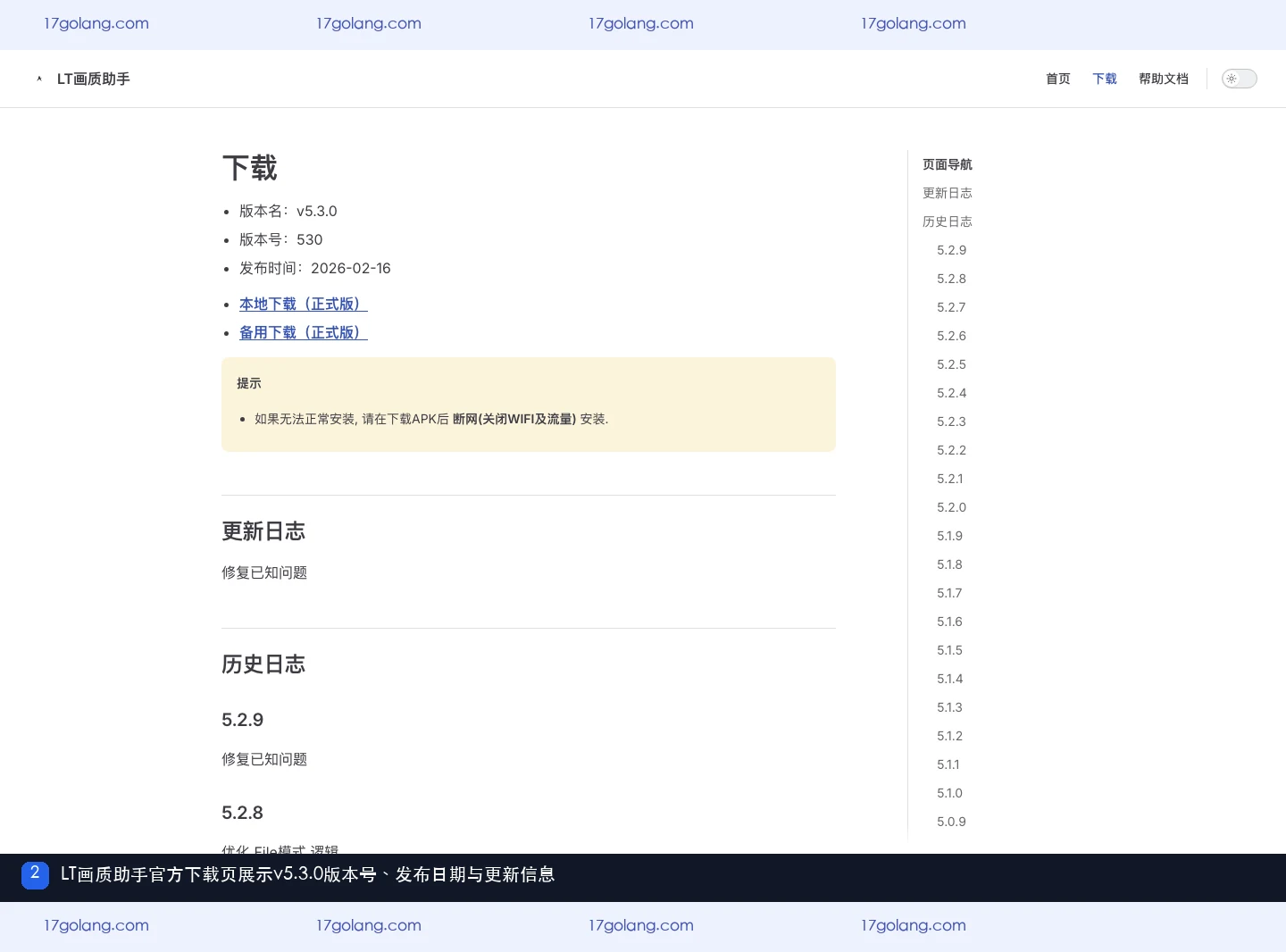The height and width of the screenshot is (952, 1286).
Task: Click the 断网(关闭WIFI及流量) install tip text
Action: point(514,419)
